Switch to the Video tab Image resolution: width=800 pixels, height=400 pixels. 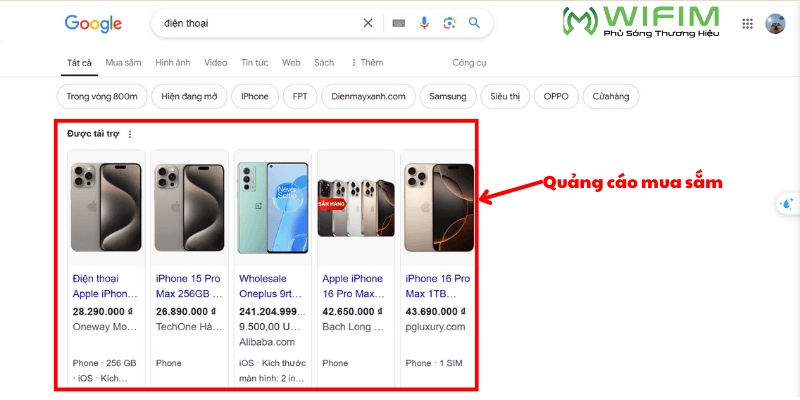[x=216, y=63]
